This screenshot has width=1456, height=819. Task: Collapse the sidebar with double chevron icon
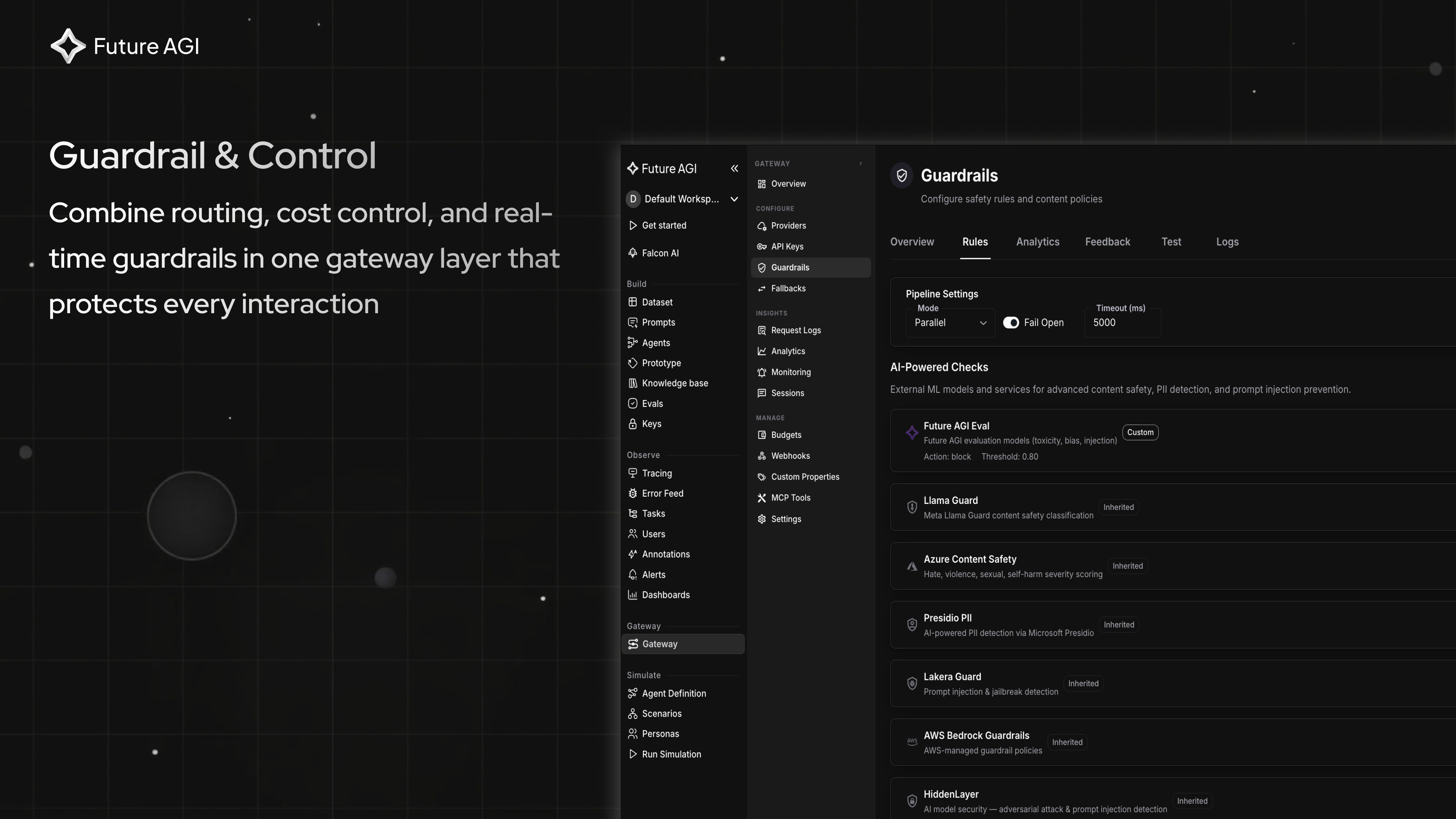coord(734,168)
